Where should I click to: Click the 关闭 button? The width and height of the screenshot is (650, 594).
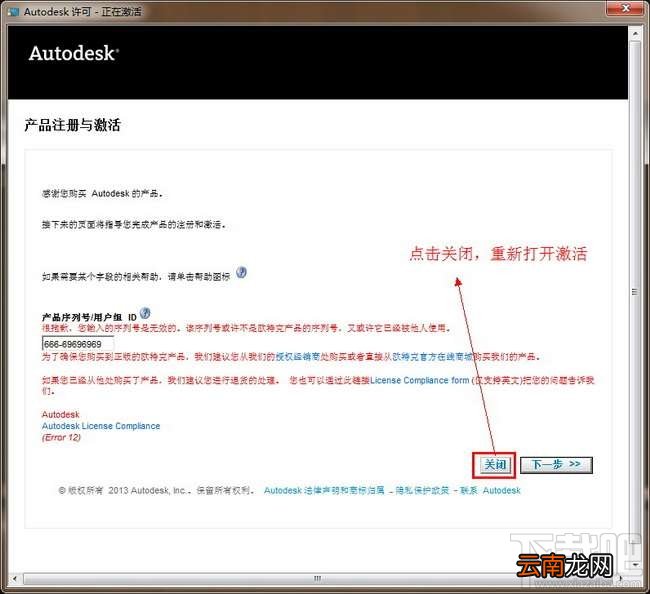tap(495, 465)
